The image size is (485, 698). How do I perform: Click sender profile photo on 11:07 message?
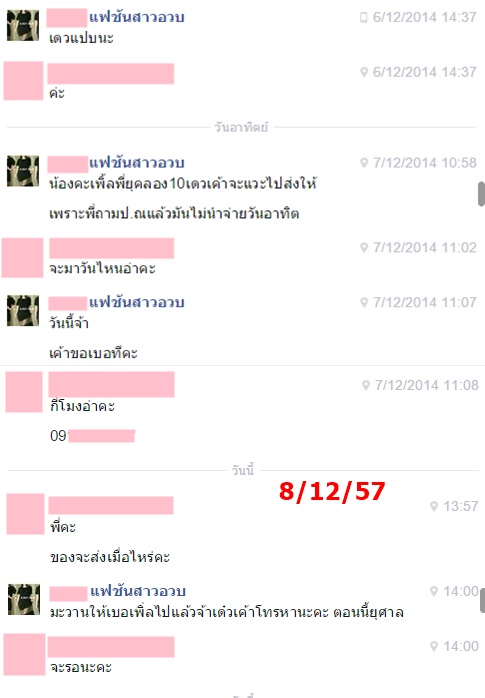point(23,310)
